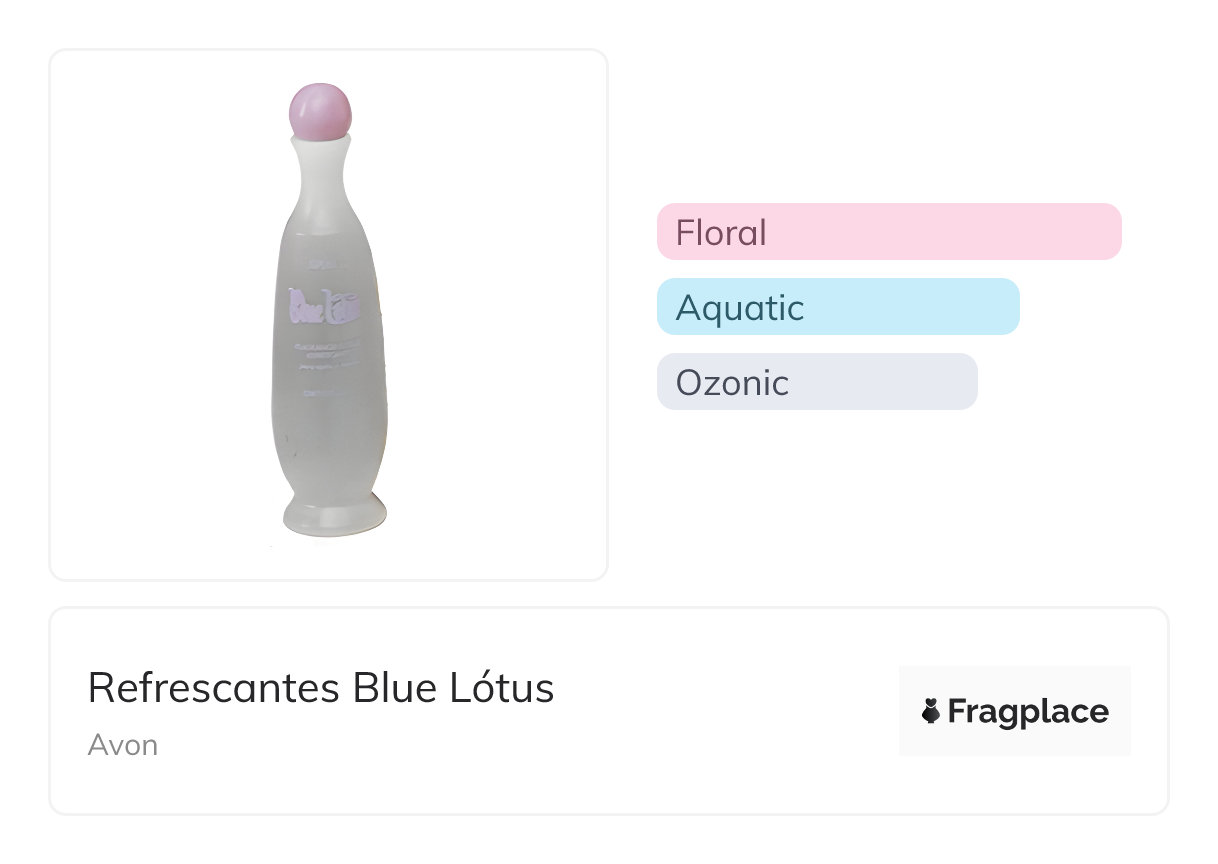Select the gray Ozonic accord bar
This screenshot has height=864, width=1218.
[x=816, y=382]
